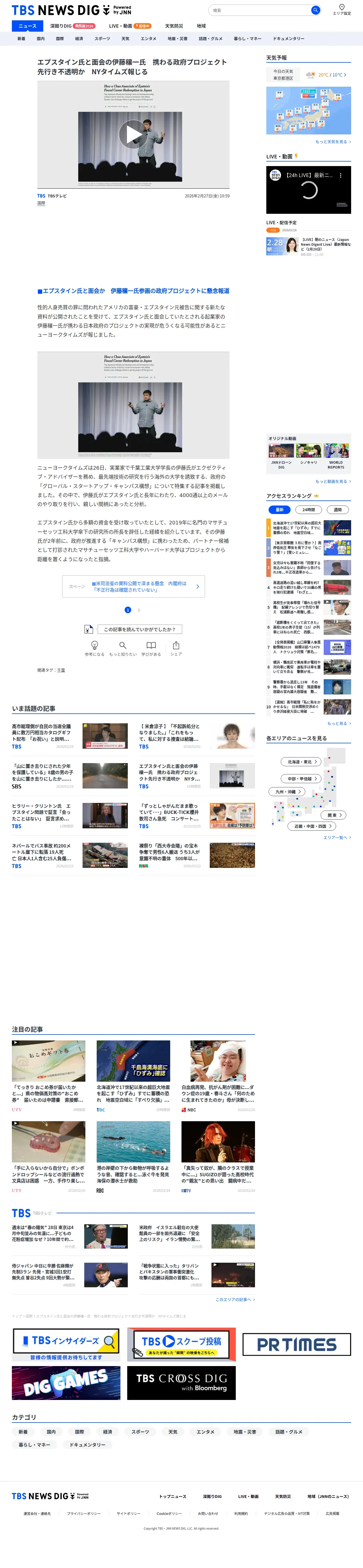Open ranking 2 東京首都圏 snow article
The height and width of the screenshot is (1568, 363).
[x=308, y=548]
